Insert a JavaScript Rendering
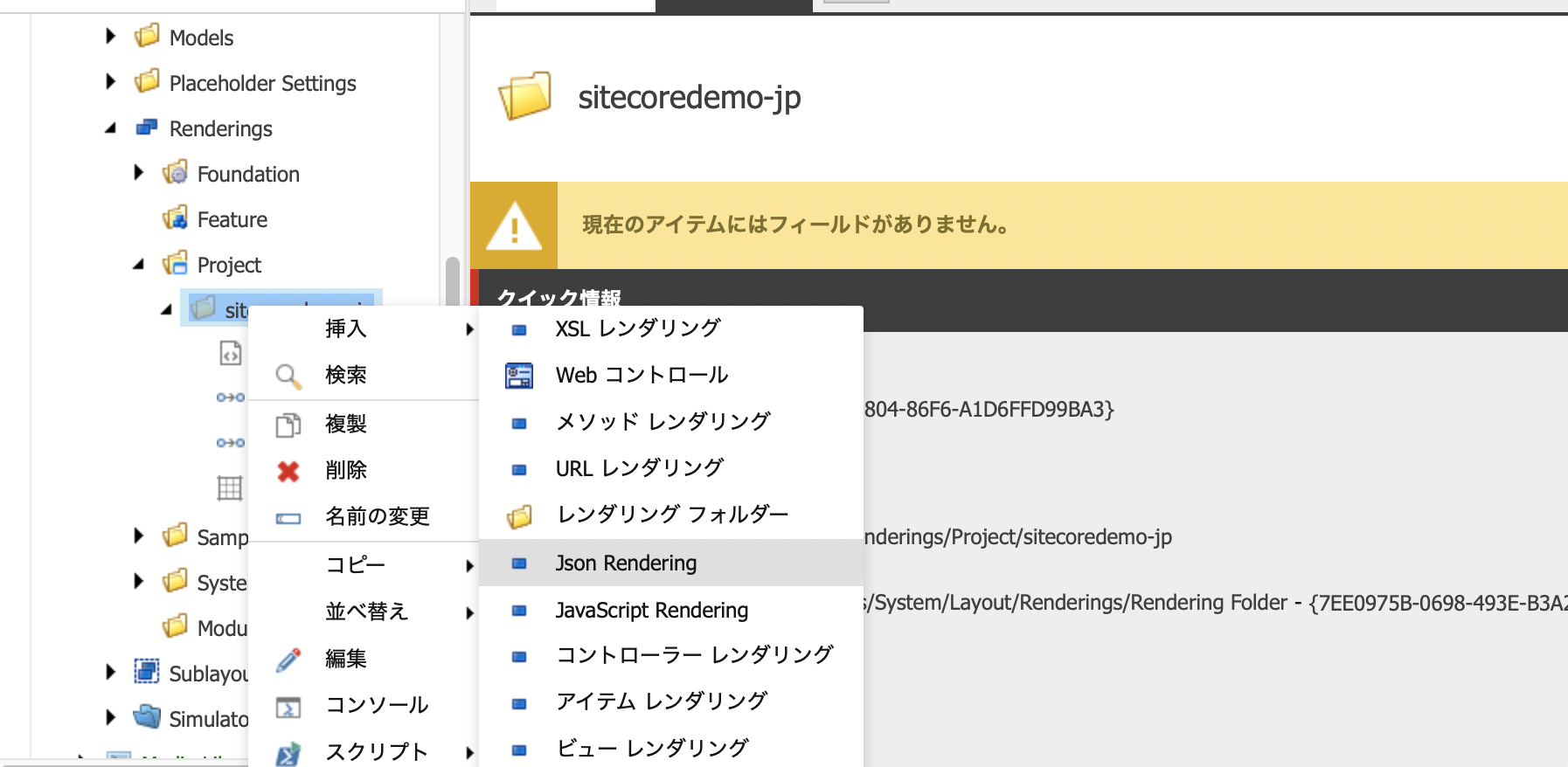Image resolution: width=1568 pixels, height=767 pixels. [x=671, y=611]
